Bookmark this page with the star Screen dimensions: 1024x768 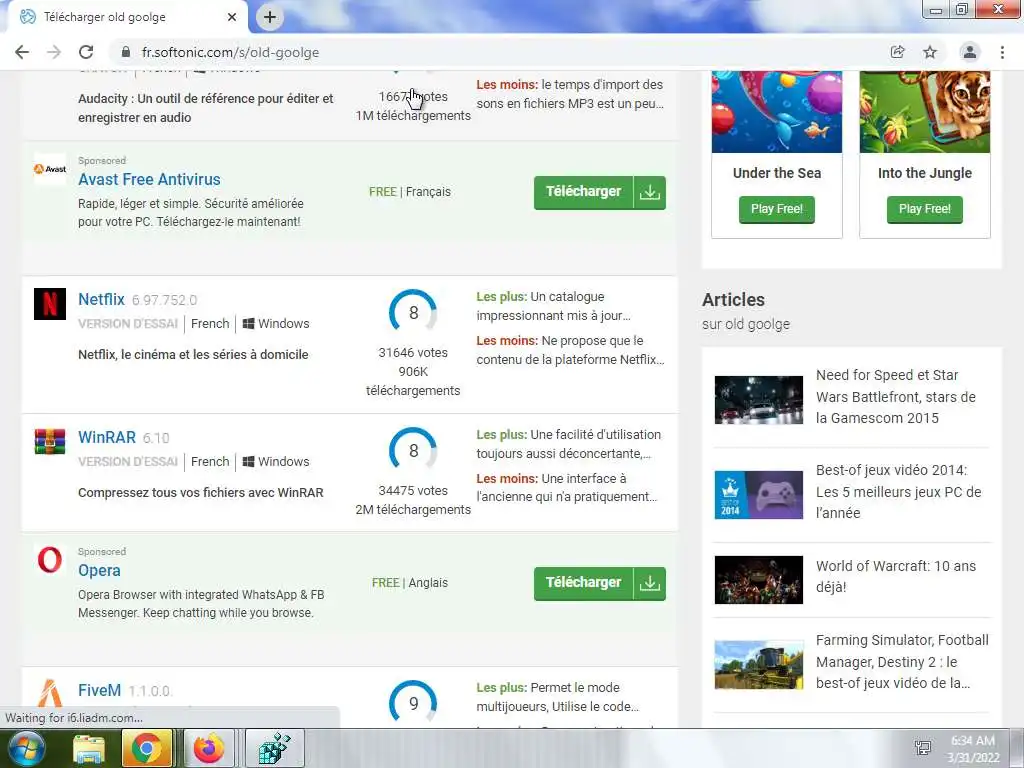click(930, 52)
